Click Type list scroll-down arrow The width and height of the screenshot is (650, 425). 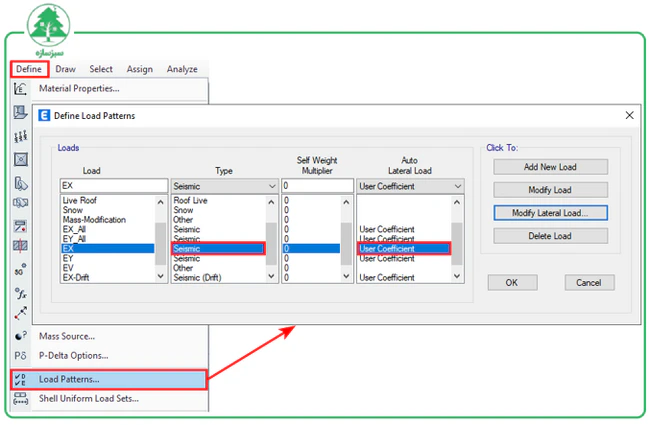271,276
